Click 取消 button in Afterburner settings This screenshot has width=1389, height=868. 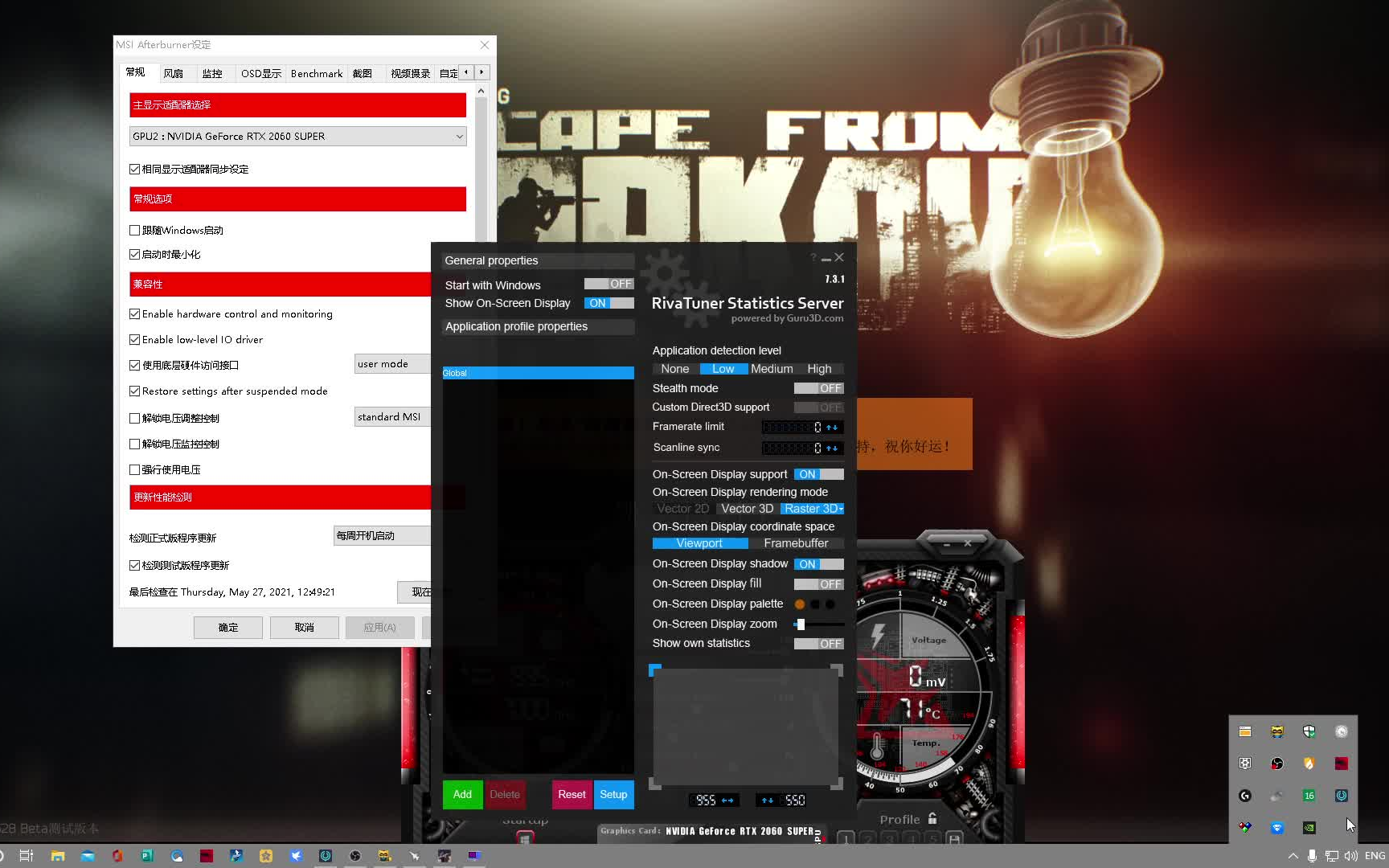pos(304,627)
